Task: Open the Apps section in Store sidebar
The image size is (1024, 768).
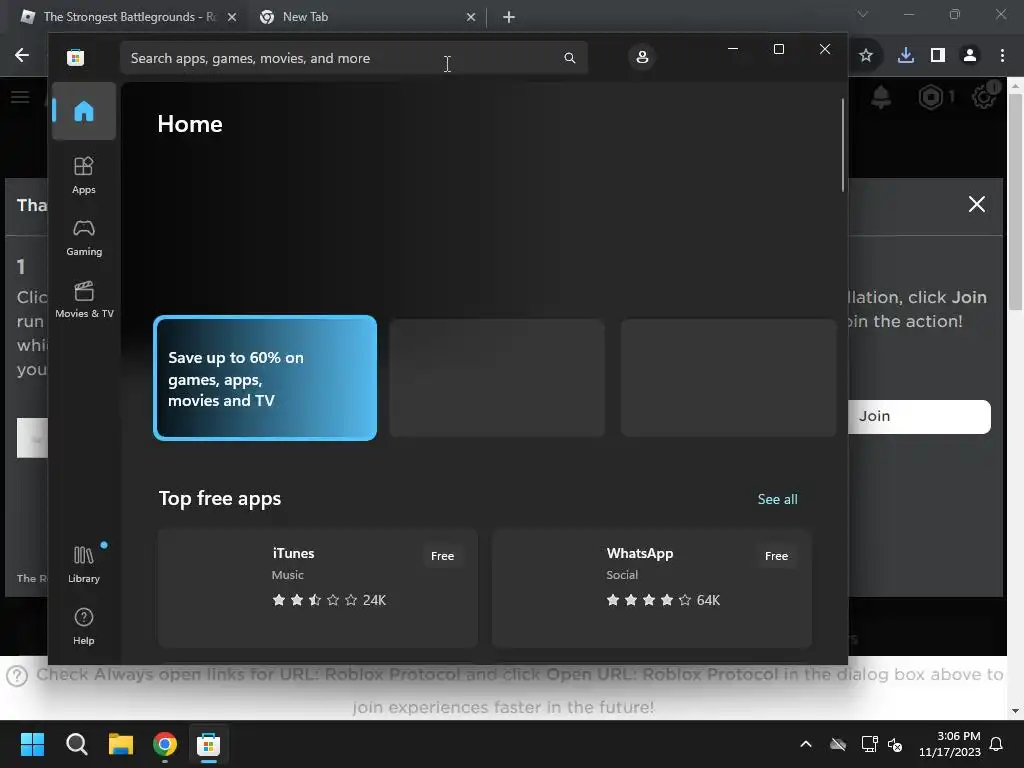Action: click(84, 175)
